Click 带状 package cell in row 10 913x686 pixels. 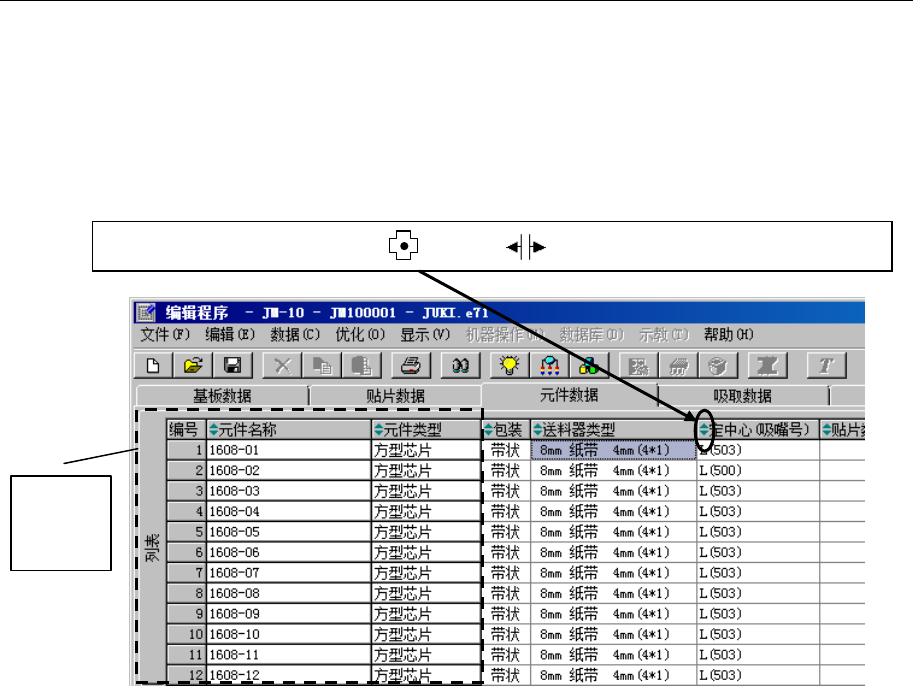click(506, 634)
